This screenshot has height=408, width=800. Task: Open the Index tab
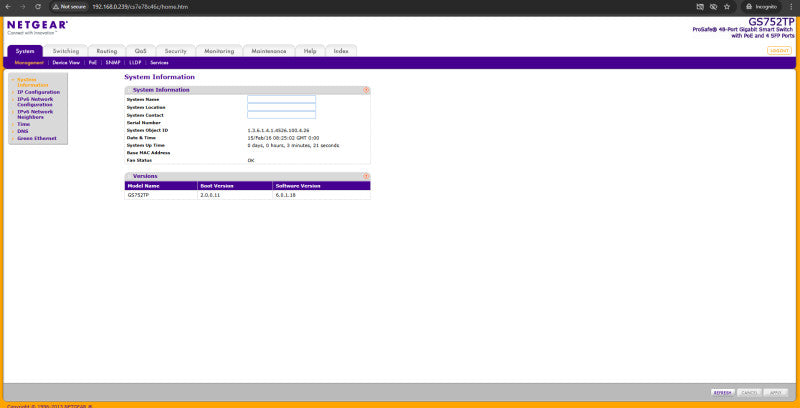point(341,51)
